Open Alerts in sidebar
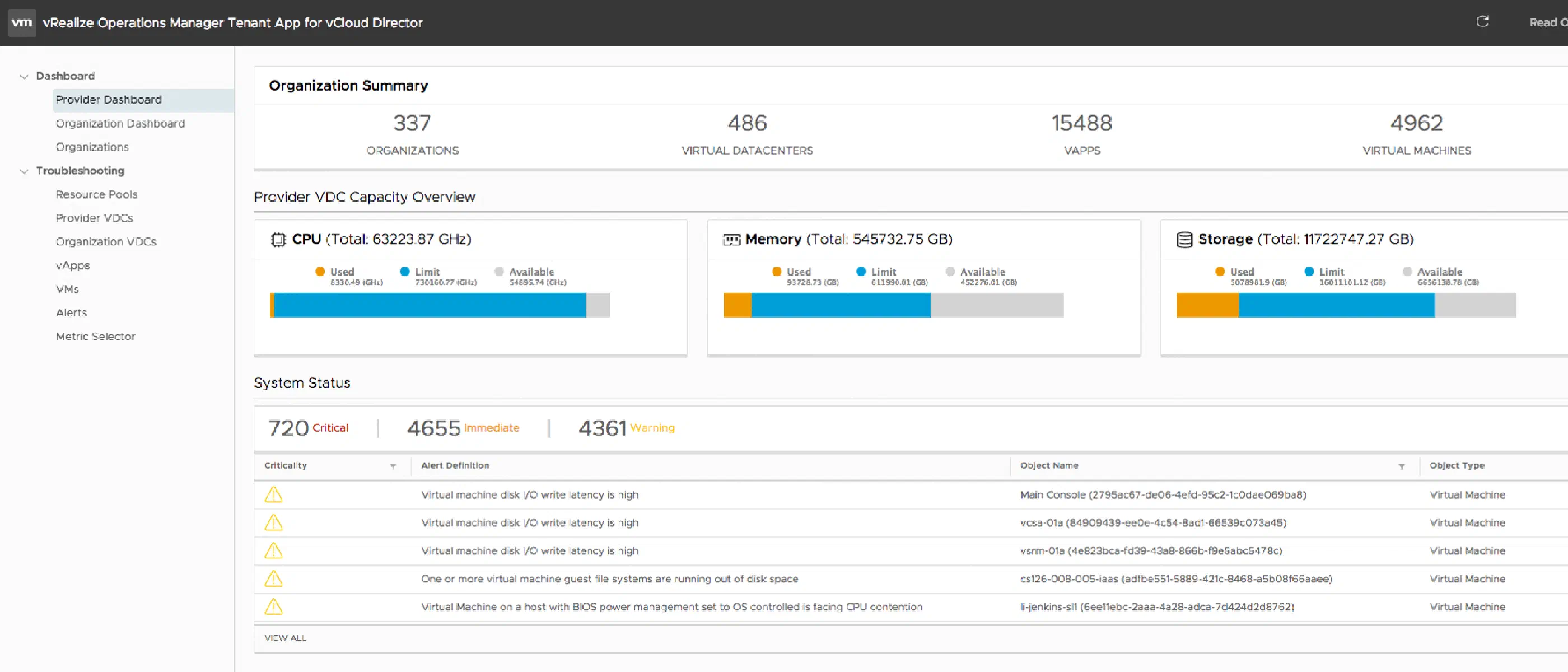 pos(71,313)
